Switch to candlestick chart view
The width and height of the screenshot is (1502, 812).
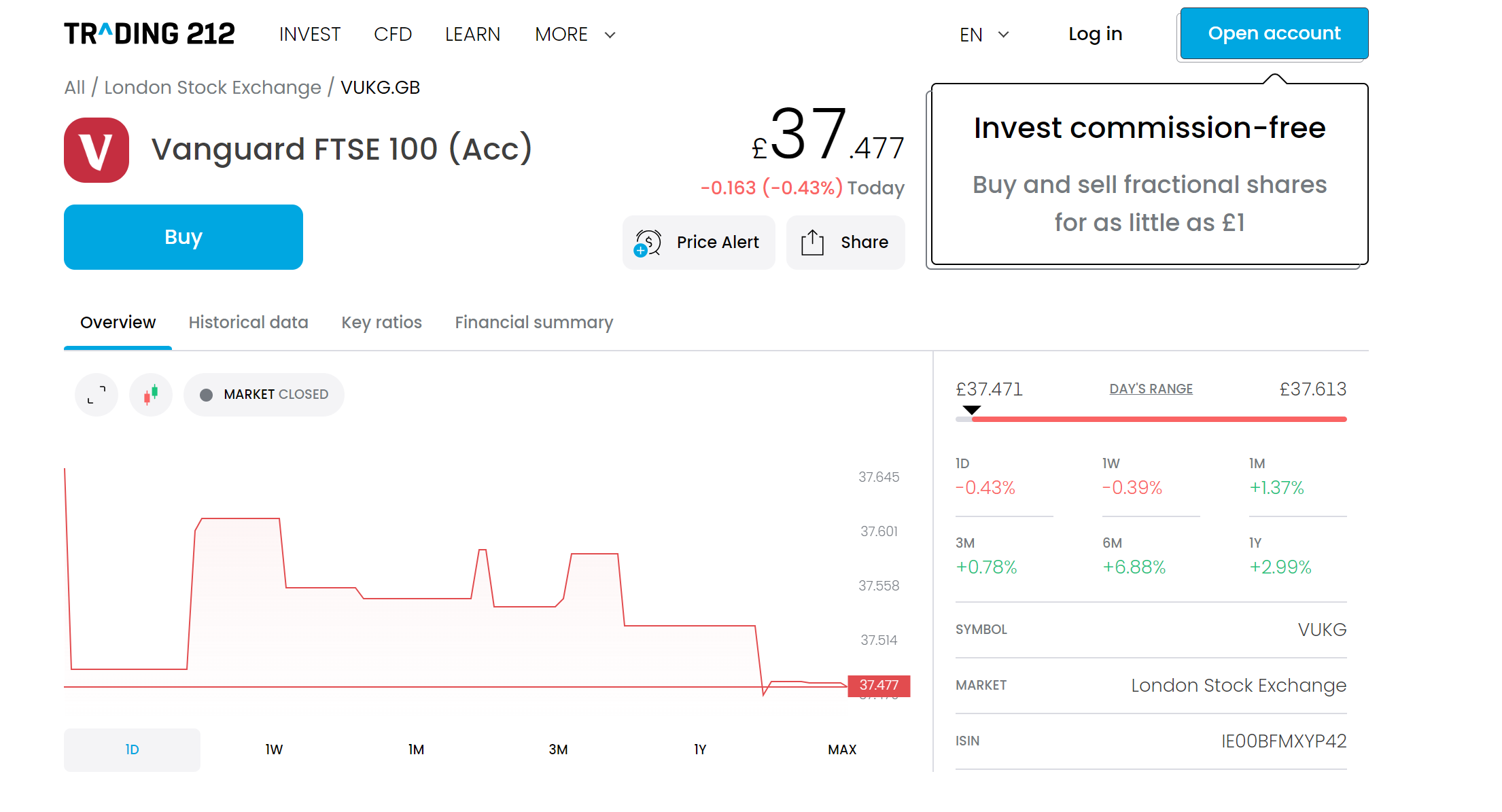(151, 395)
